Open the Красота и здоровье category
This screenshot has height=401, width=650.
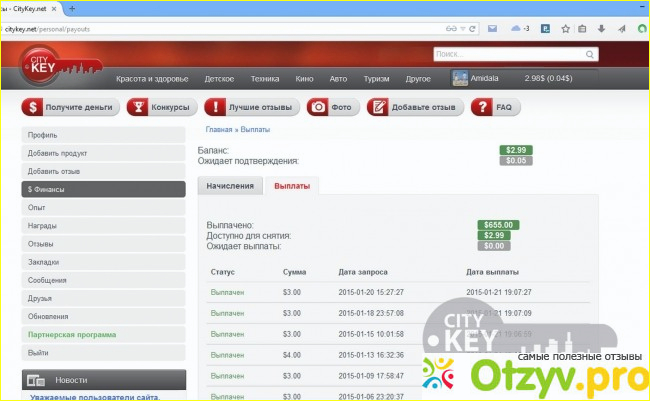click(x=153, y=78)
